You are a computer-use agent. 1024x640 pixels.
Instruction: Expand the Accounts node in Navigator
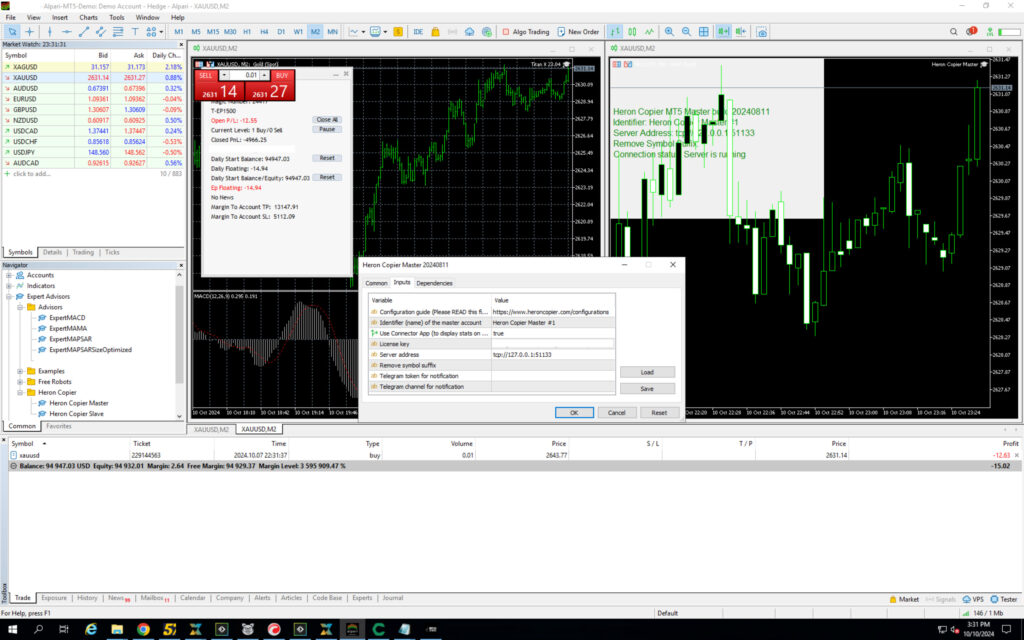click(9, 275)
